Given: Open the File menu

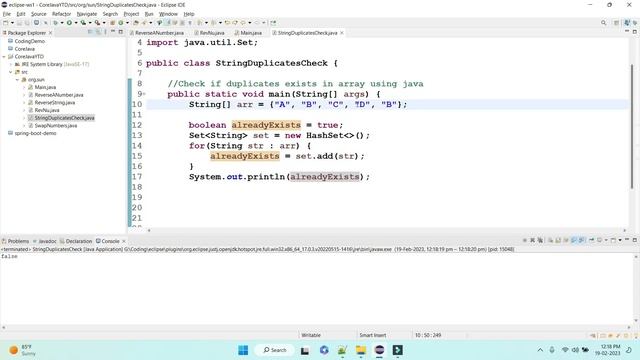Looking at the screenshot, I should point(7,14).
